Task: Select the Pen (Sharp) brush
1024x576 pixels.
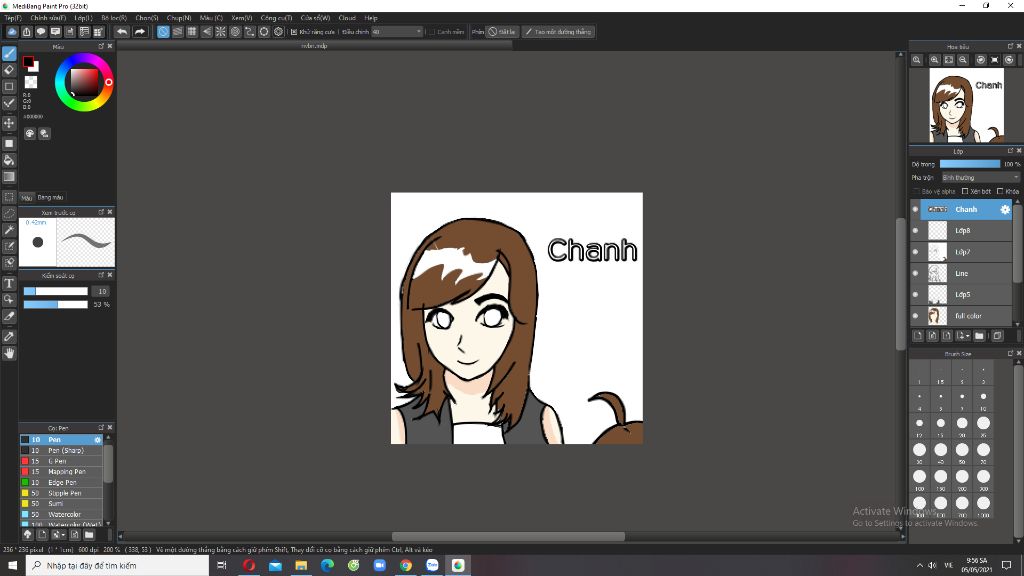Action: [x=61, y=451]
